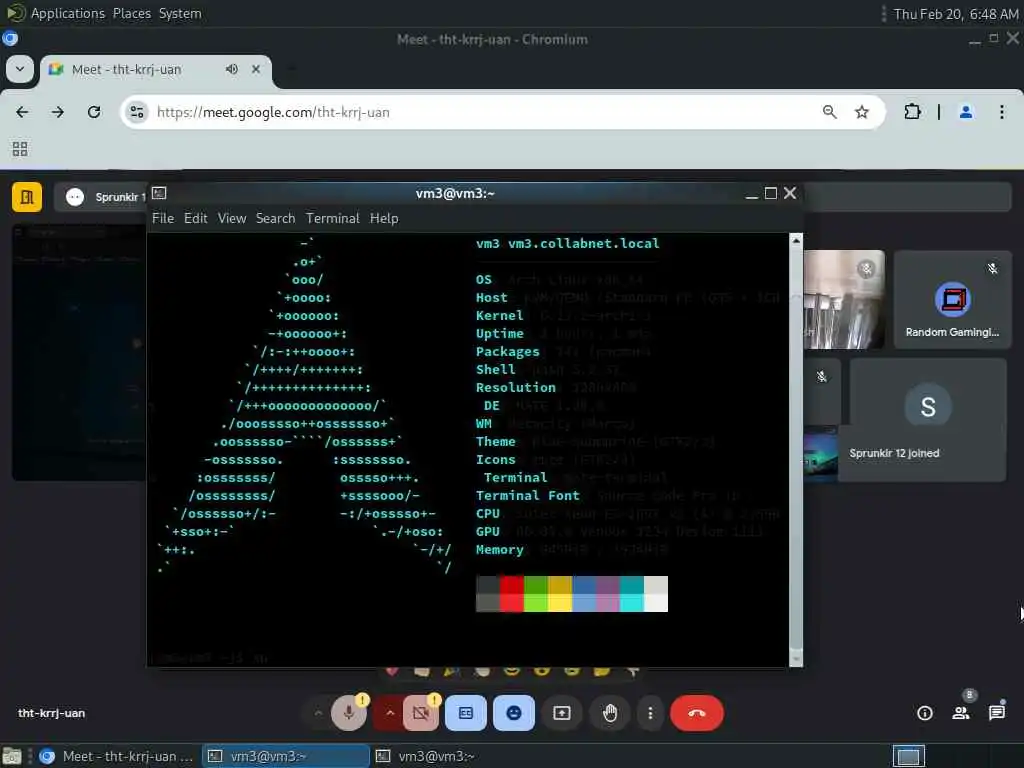Open the View menu in the terminal
Image resolution: width=1024 pixels, height=768 pixels.
pyautogui.click(x=232, y=218)
